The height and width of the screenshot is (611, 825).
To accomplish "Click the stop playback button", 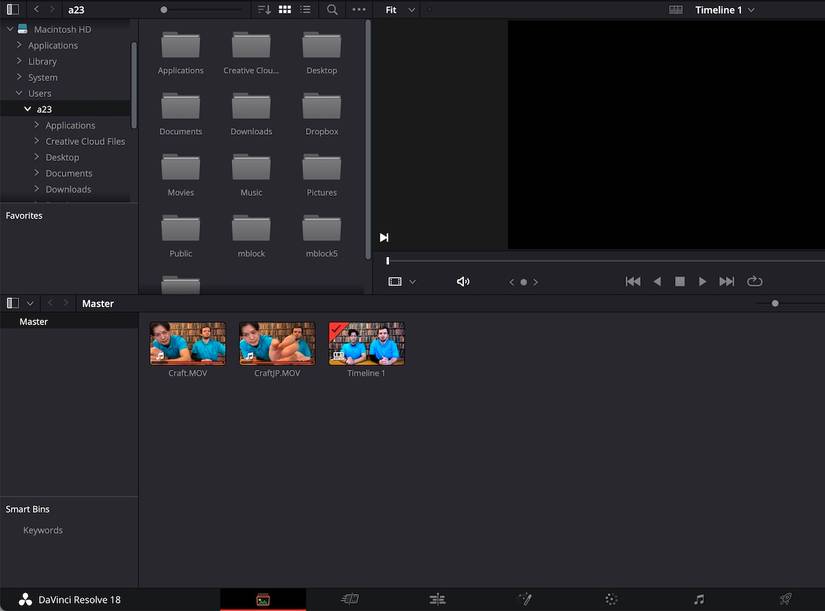I will coord(680,282).
